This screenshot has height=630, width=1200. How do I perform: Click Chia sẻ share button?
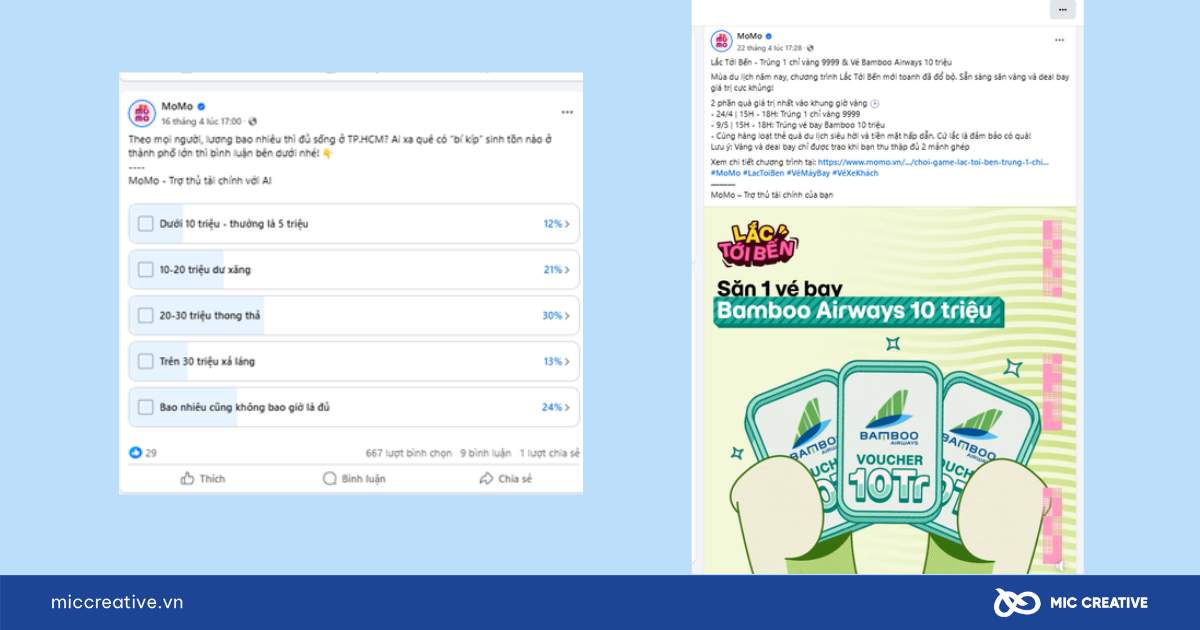pos(506,479)
